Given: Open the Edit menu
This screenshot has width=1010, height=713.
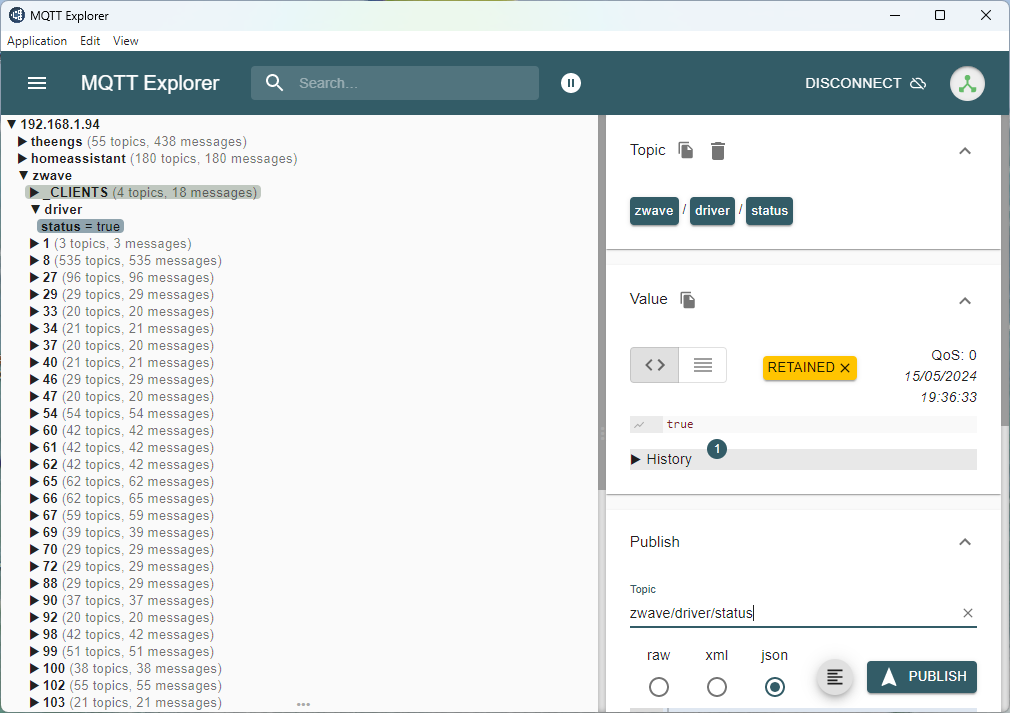Looking at the screenshot, I should (x=90, y=41).
